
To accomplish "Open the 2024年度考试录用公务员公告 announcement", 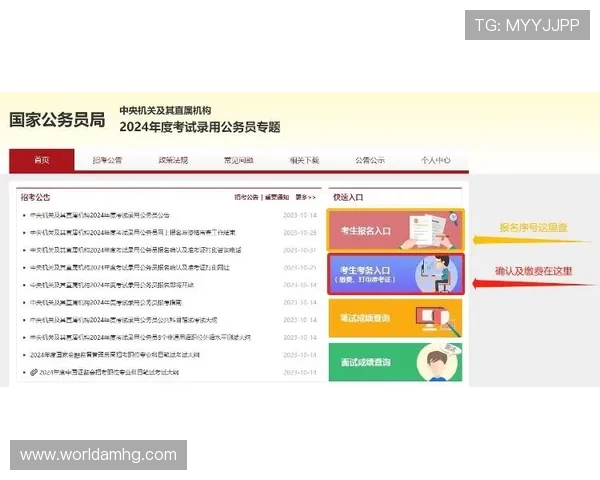I will 100,215.
